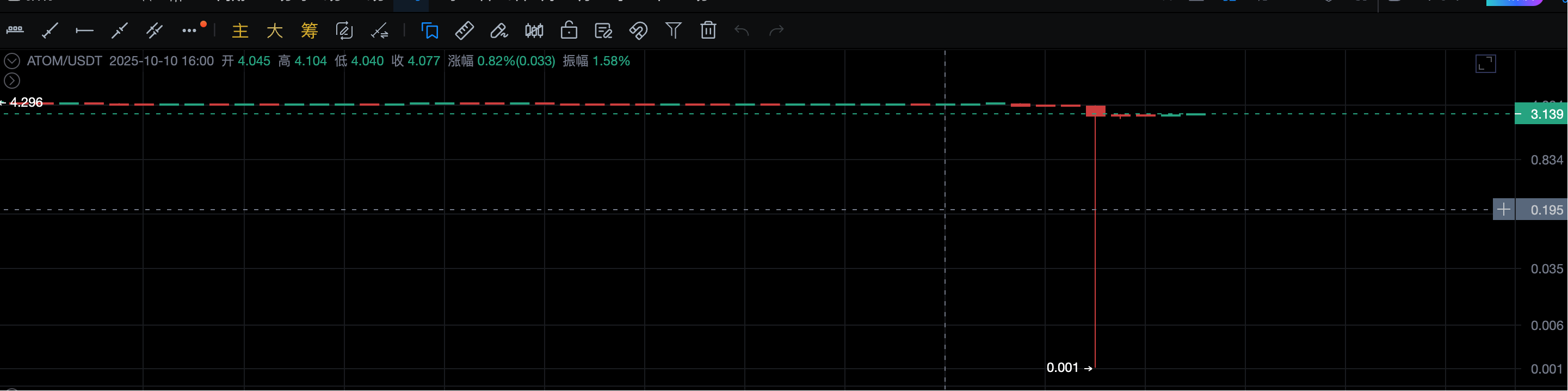Screen dimensions: 1568x391
Task: Select the extended line drawing tool
Action: 119,30
